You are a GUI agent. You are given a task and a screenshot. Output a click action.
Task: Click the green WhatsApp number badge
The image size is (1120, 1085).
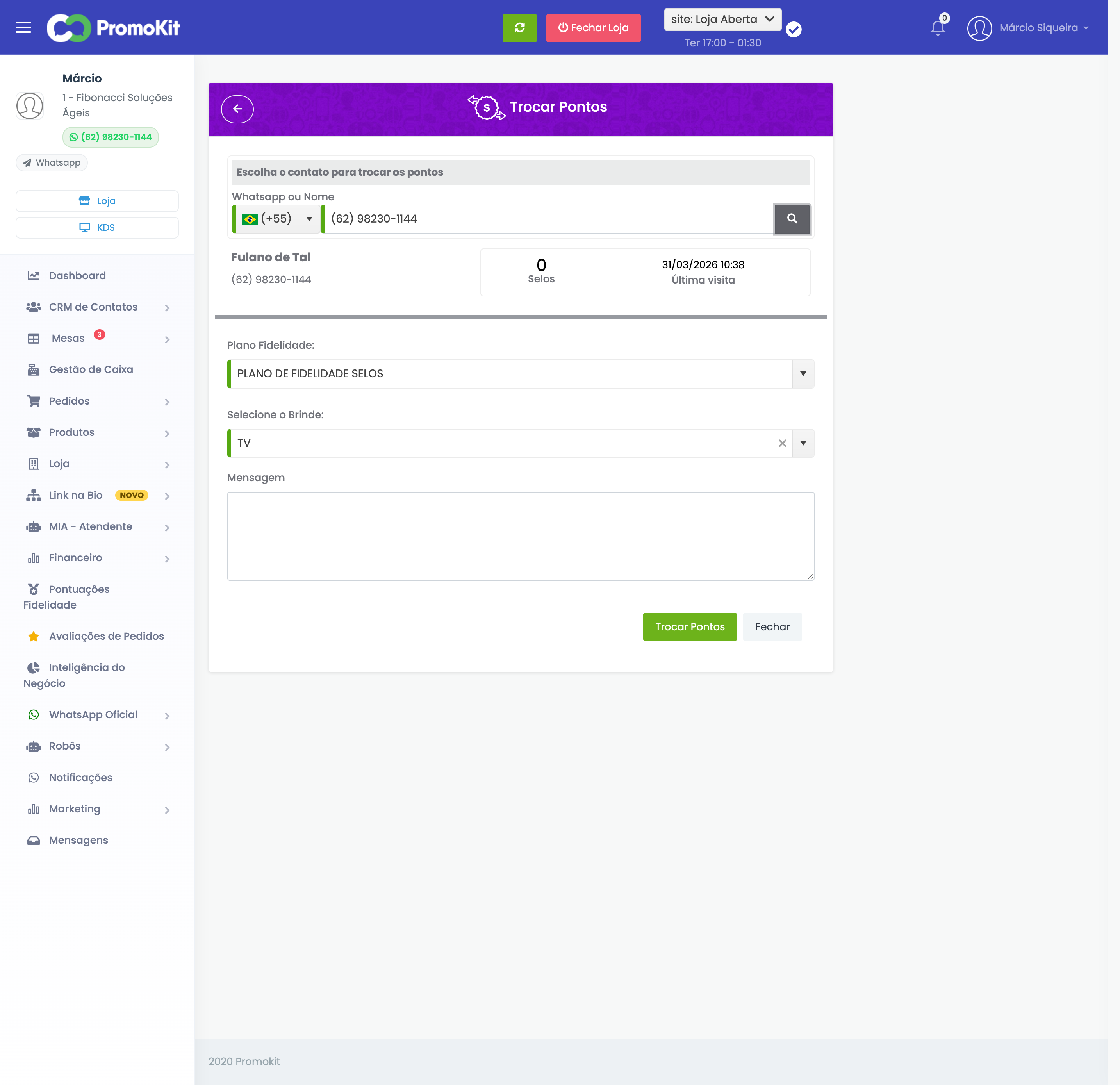pos(110,137)
